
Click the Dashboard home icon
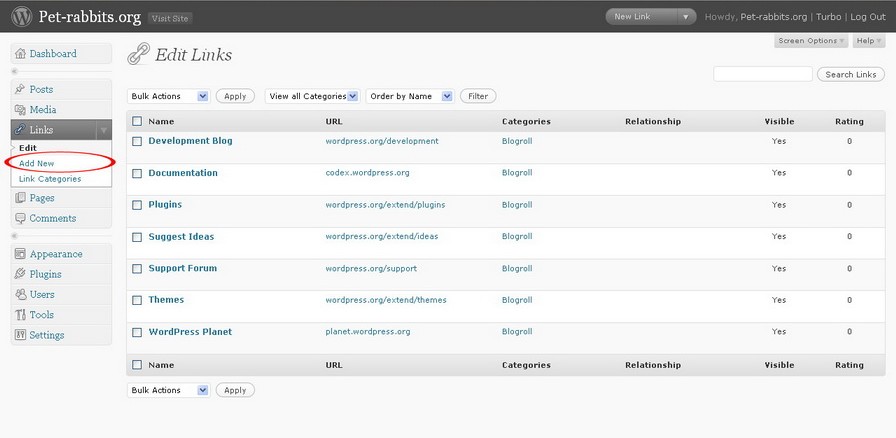[x=21, y=54]
